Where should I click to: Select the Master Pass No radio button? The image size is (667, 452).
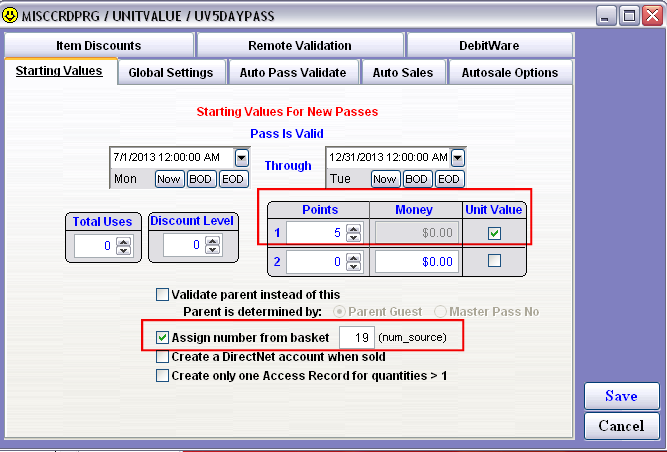440,312
